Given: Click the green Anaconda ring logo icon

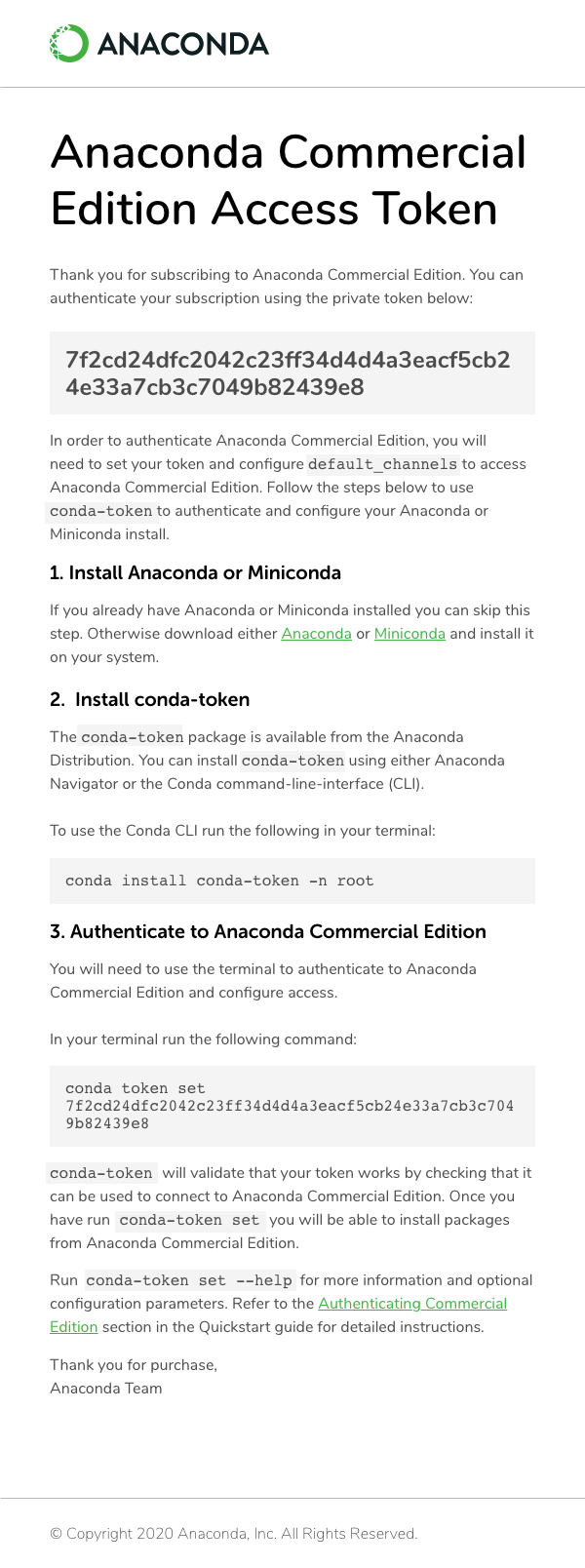Looking at the screenshot, I should 68,44.
